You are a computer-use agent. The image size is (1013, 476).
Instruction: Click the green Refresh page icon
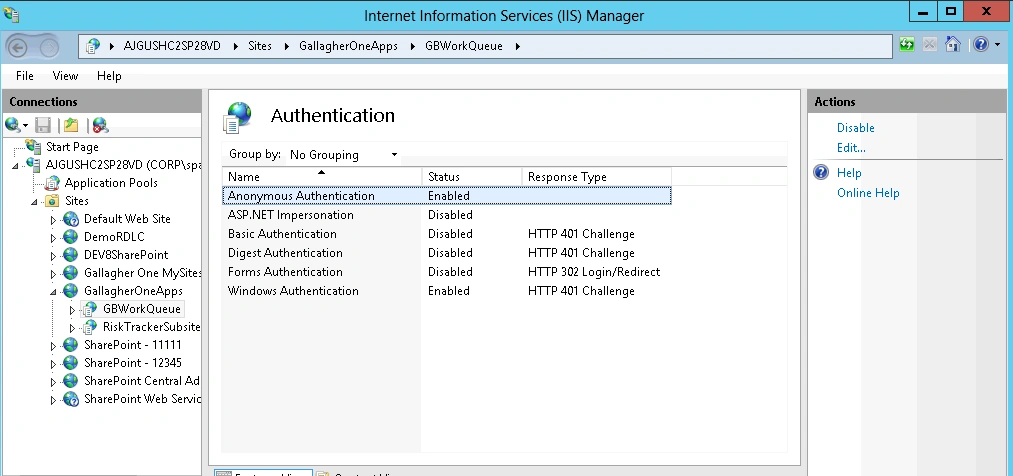click(x=907, y=45)
